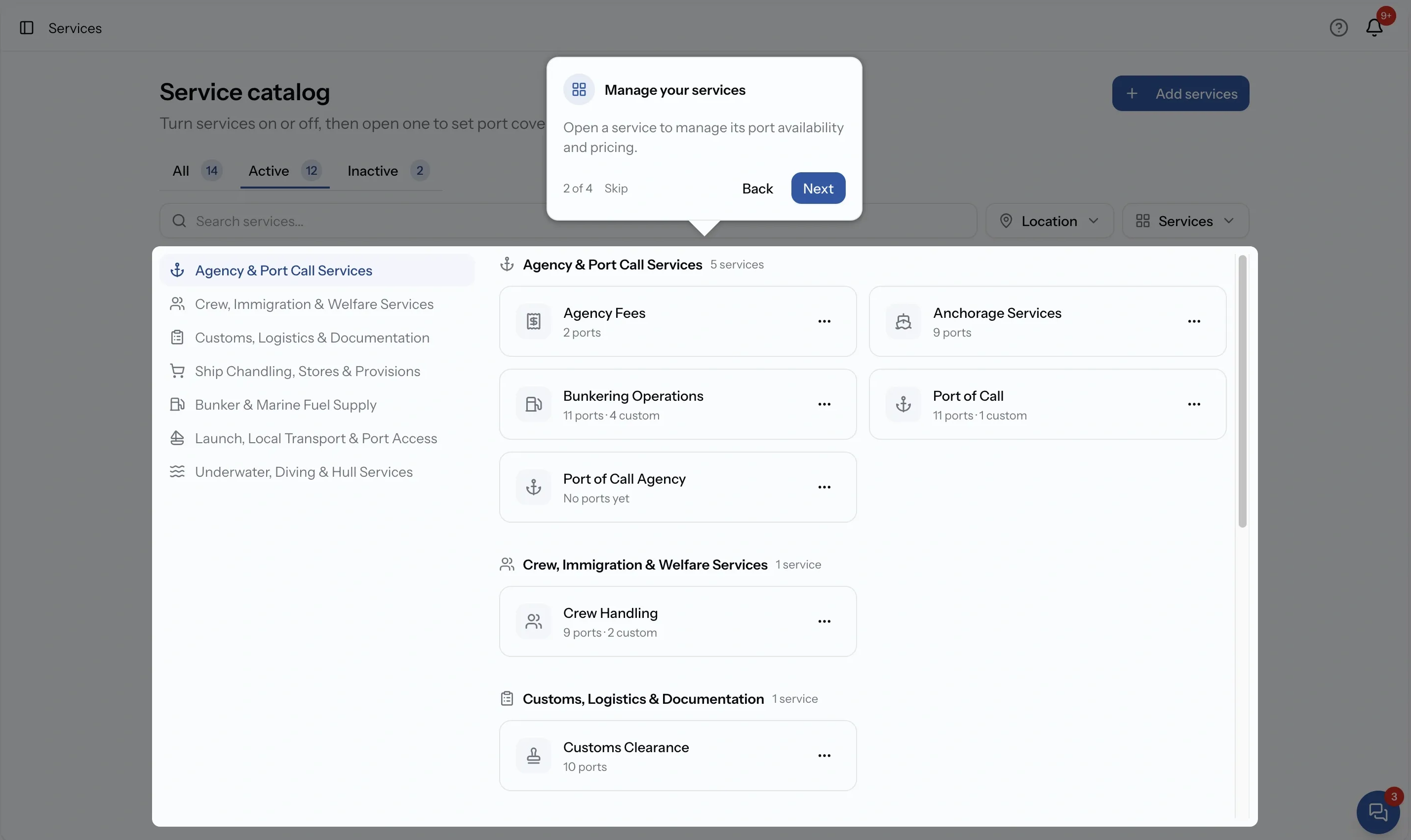The image size is (1411, 840).
Task: Click the Port of Call Agency anchor icon
Action: [x=533, y=487]
